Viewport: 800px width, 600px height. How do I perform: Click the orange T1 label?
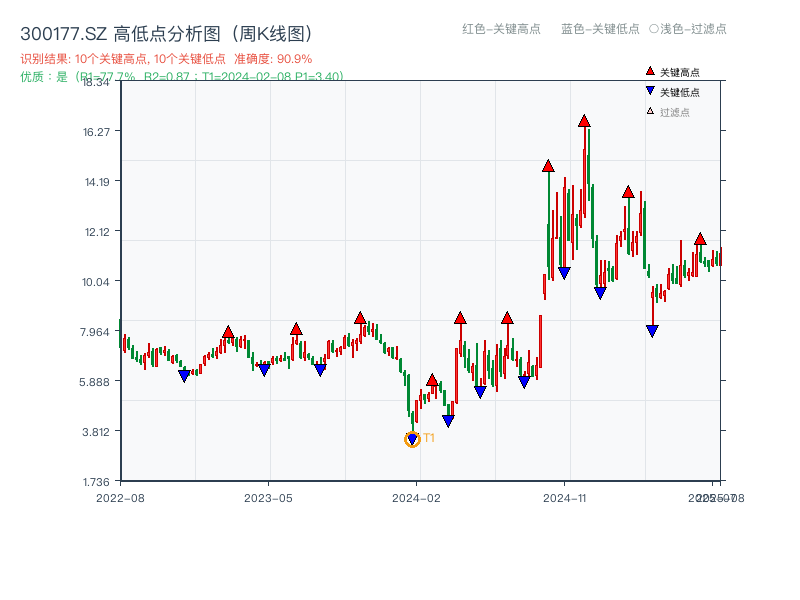(429, 438)
